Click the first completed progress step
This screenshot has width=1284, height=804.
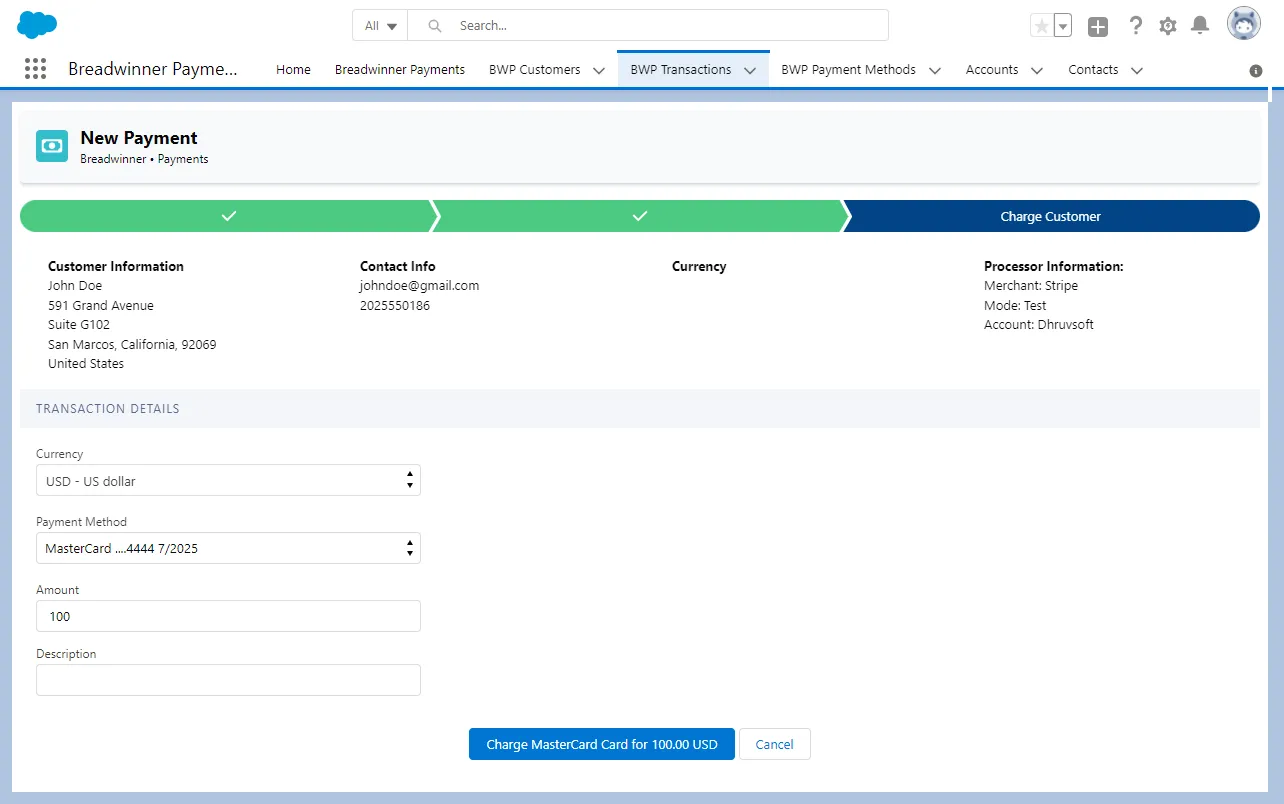coord(228,216)
